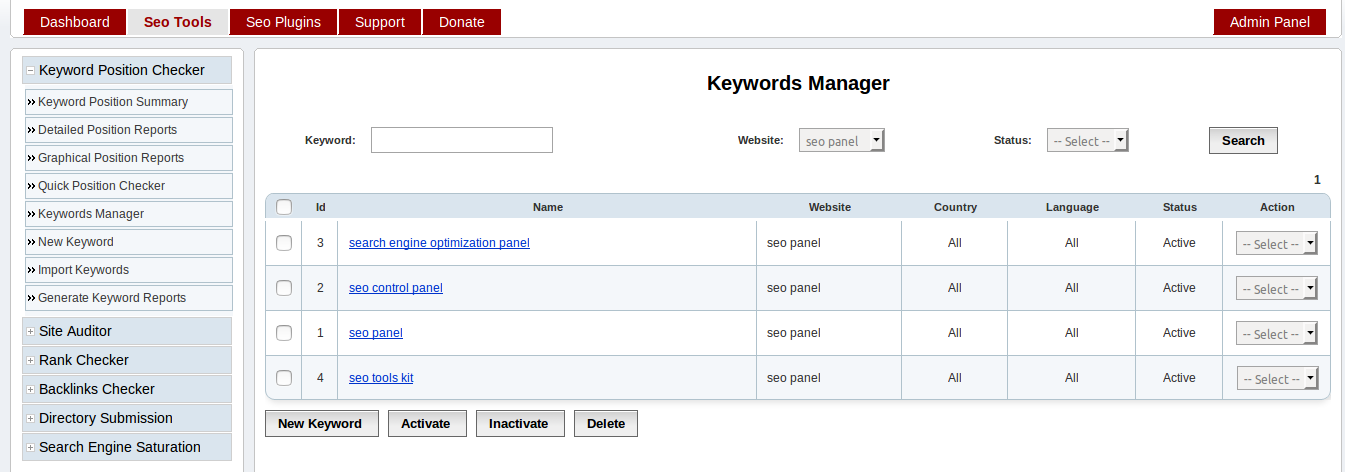The image size is (1345, 472).
Task: Open the seo tools kit keyword link
Action: click(381, 378)
